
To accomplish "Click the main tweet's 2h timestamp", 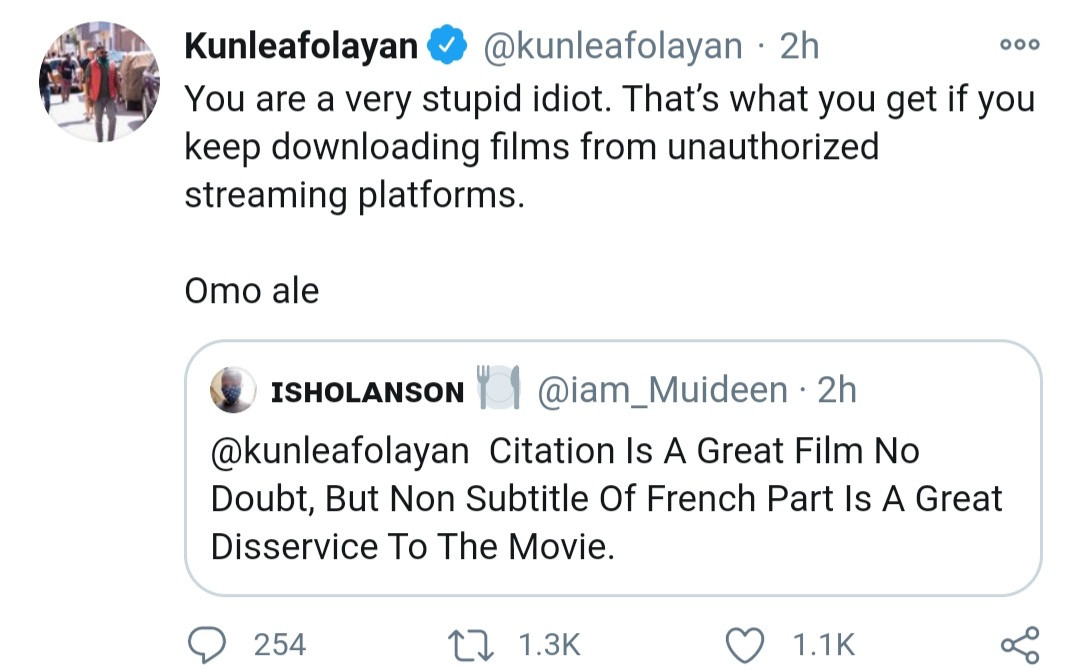I will pyautogui.click(x=800, y=46).
